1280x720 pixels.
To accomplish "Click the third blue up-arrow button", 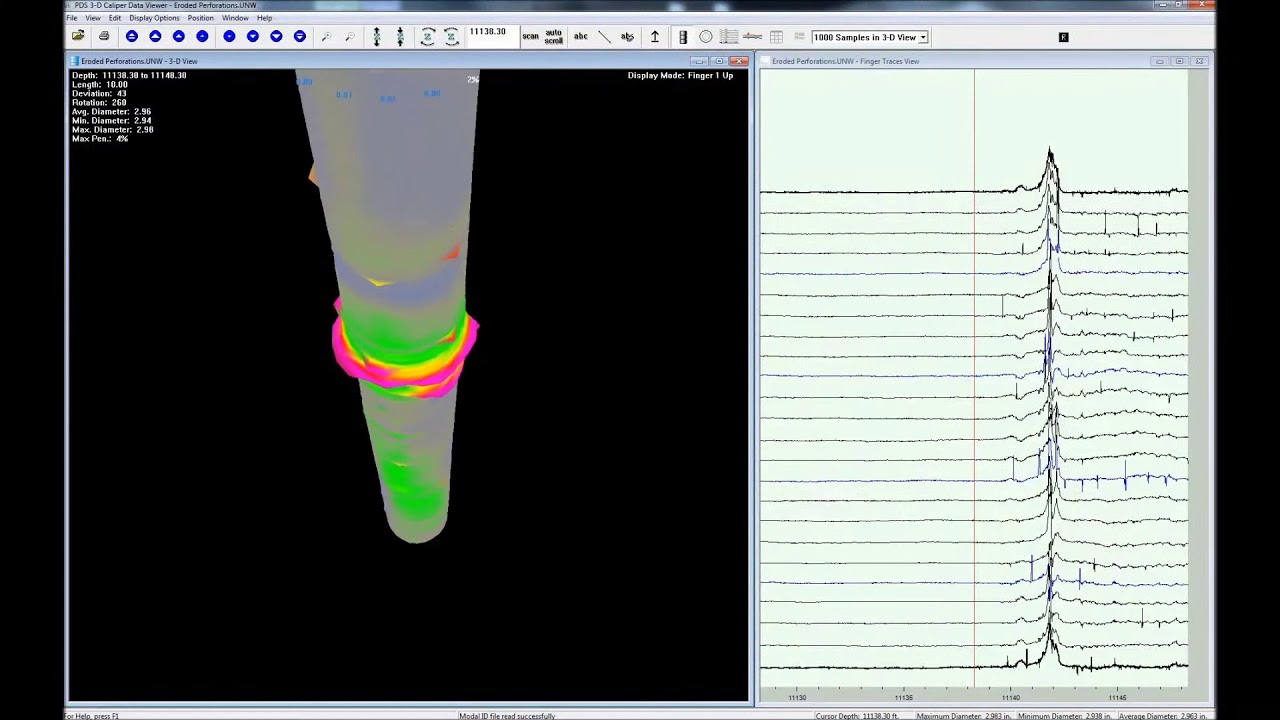I will (179, 36).
